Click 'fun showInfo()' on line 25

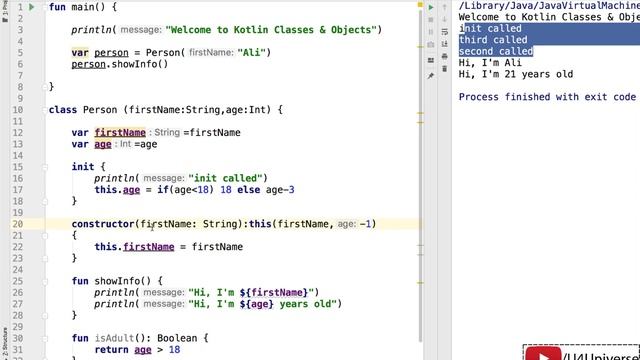point(111,281)
